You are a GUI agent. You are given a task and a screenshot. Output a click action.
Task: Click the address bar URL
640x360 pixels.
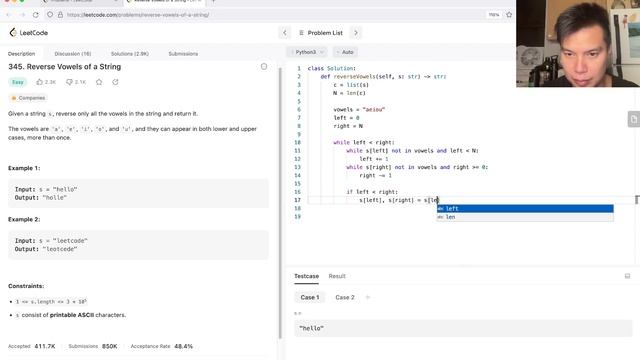pyautogui.click(x=138, y=15)
